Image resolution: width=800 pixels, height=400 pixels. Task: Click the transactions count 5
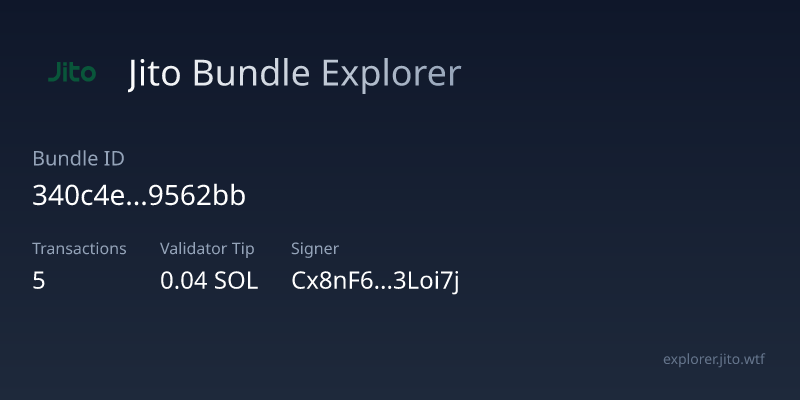[39, 281]
